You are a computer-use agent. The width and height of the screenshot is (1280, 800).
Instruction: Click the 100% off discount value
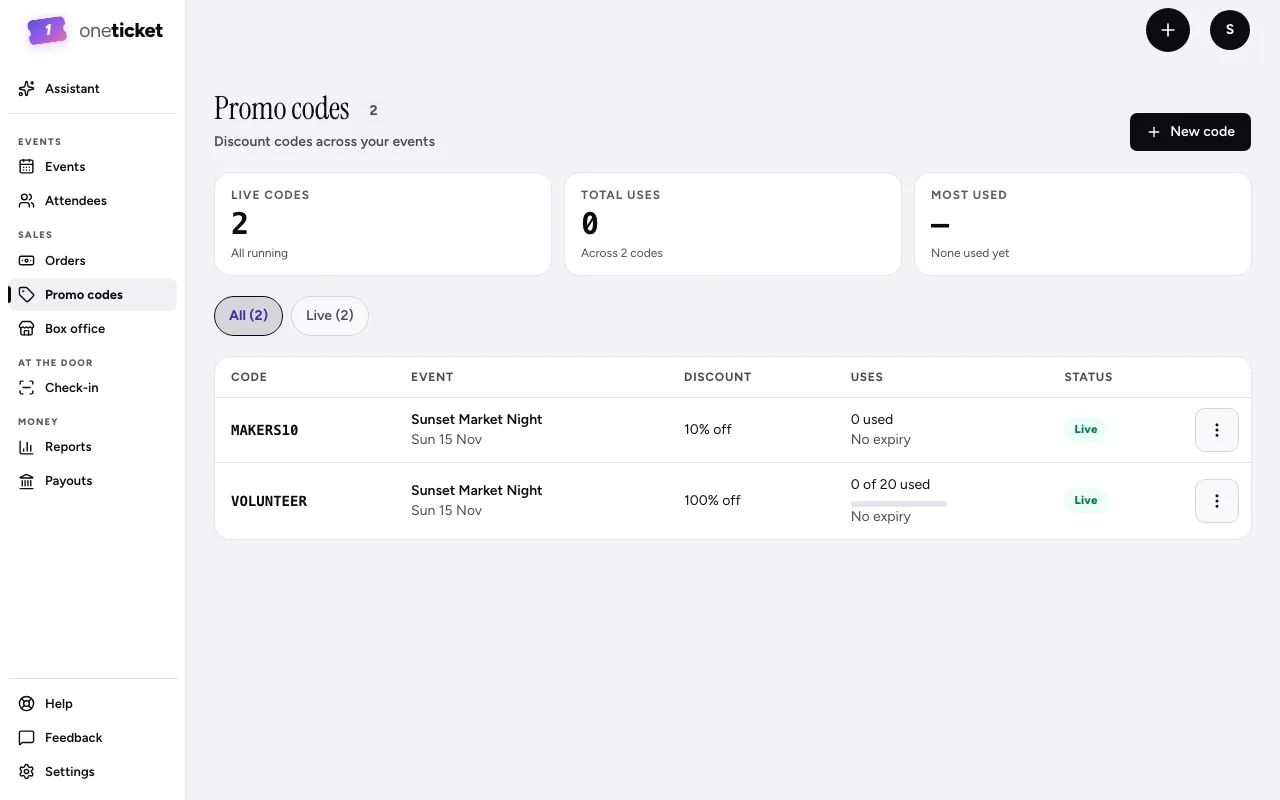(x=712, y=501)
